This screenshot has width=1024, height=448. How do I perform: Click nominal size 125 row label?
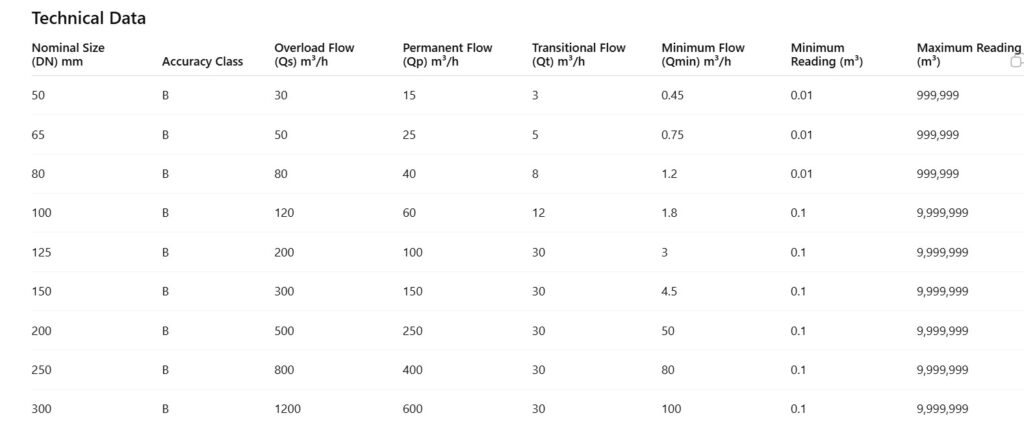pos(41,252)
